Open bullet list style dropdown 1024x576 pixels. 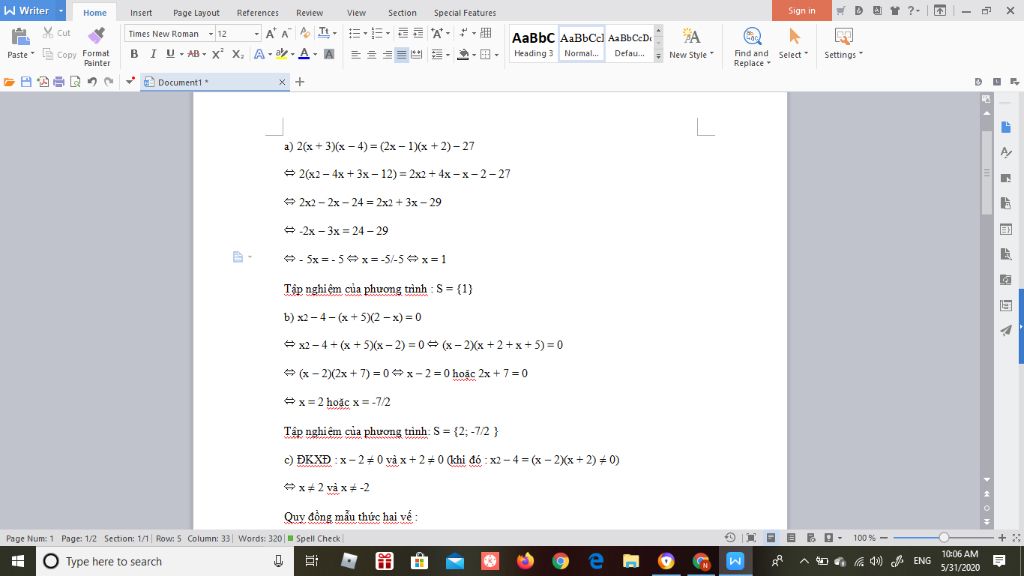point(366,33)
